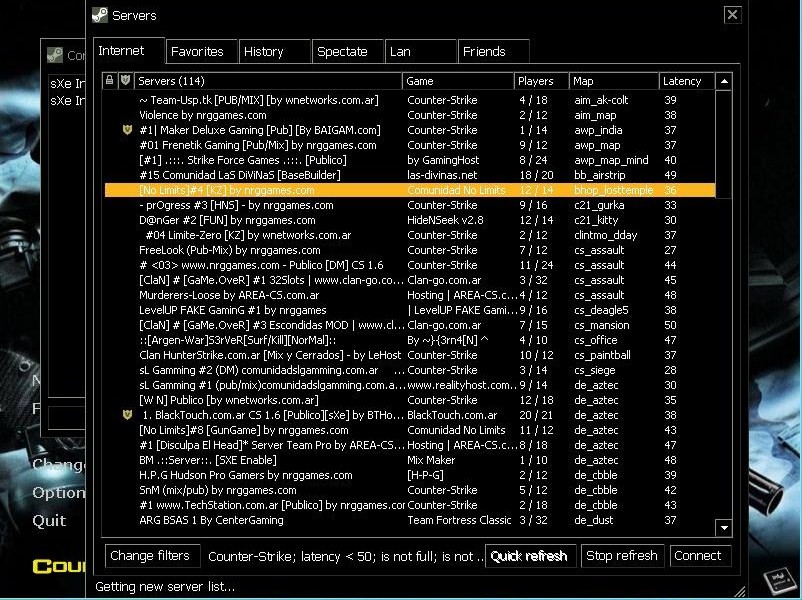Select server 'Violence by nrggames.com'

410,115
